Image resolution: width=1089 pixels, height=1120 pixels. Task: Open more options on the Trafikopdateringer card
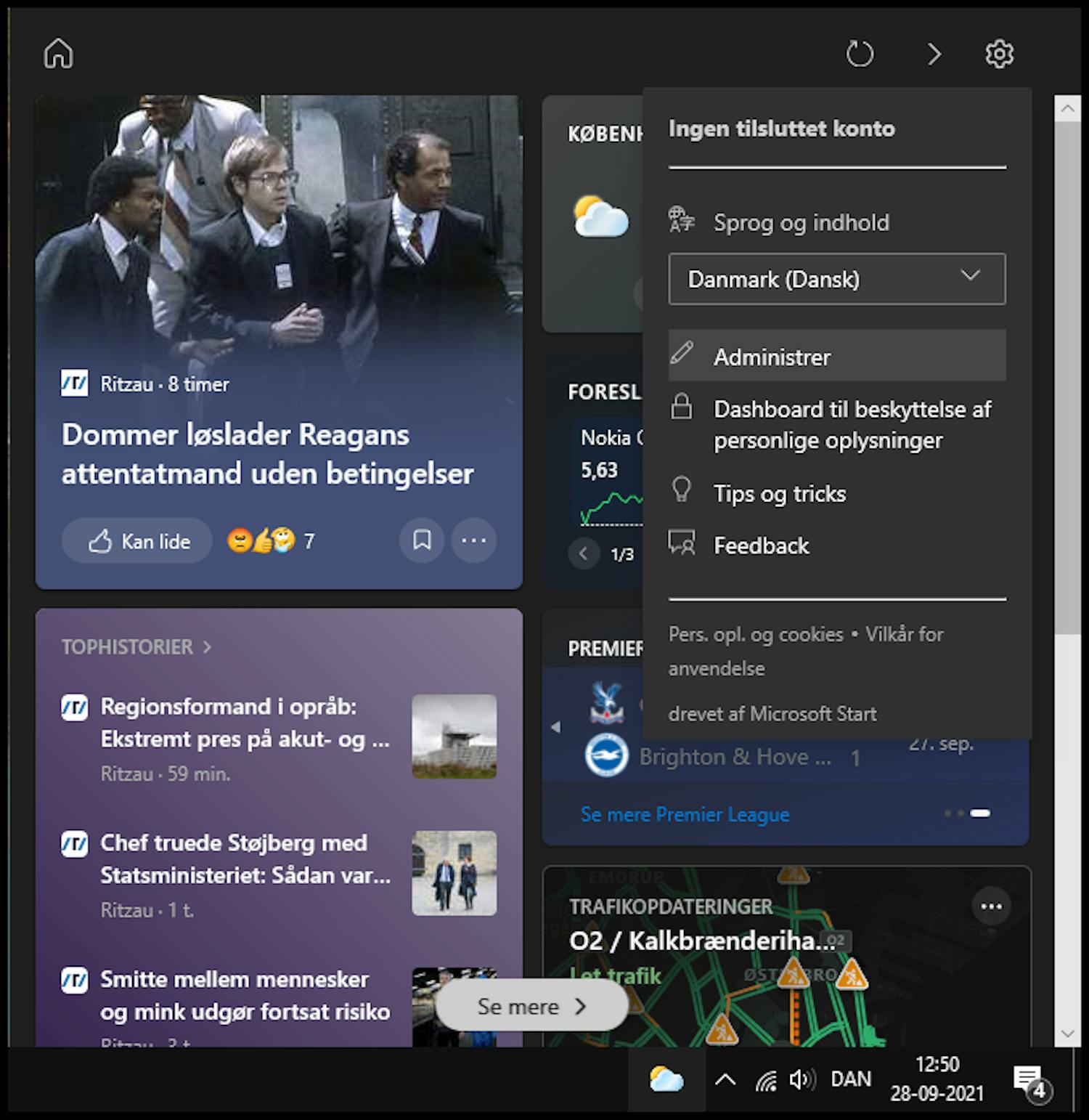click(990, 906)
